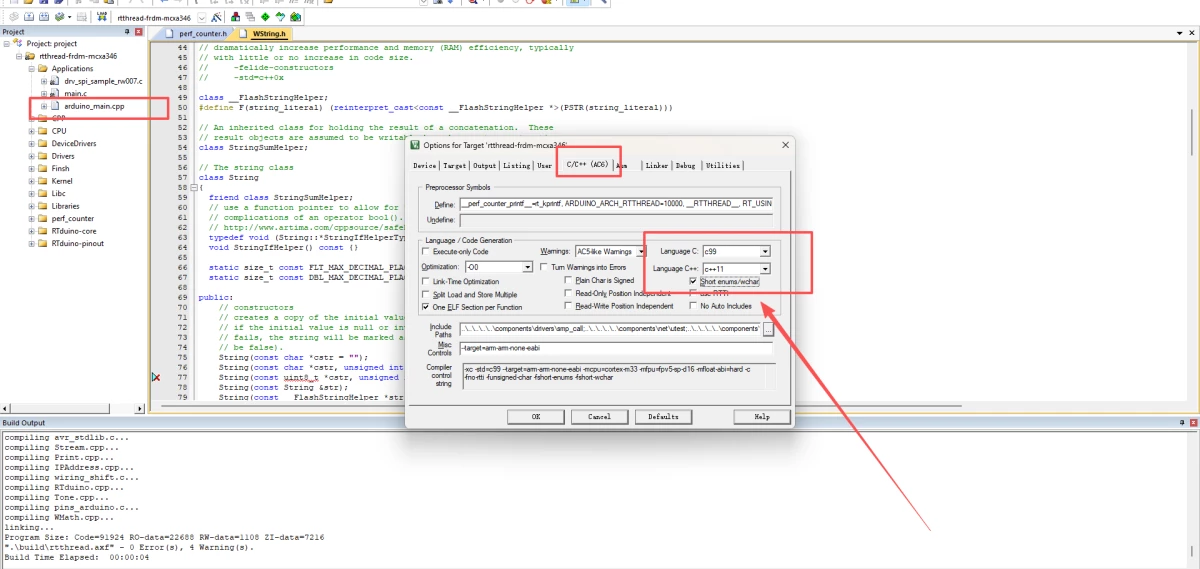Image resolution: width=1200 pixels, height=569 pixels.
Task: Expand the DeviceDrivers folder in project tree
Action: (x=32, y=144)
